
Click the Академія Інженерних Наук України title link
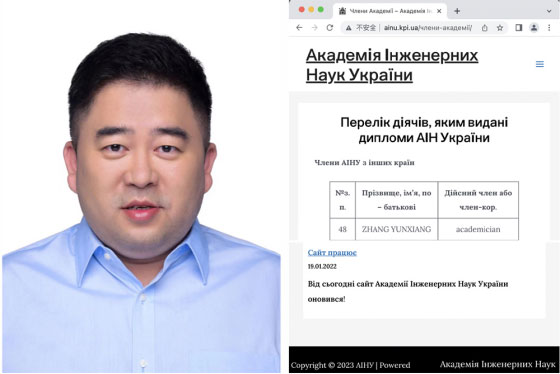392,65
